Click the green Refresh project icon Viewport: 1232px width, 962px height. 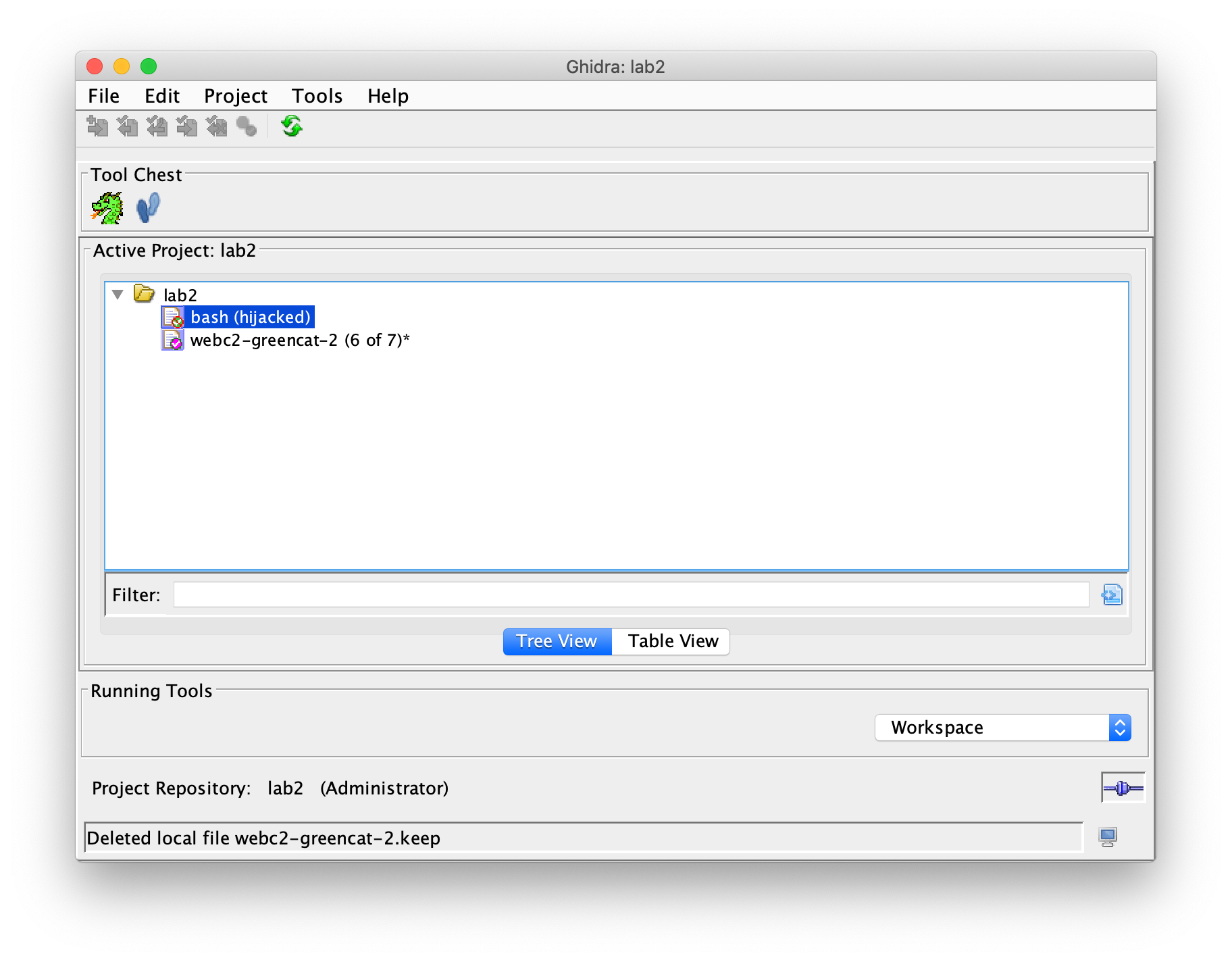(x=292, y=126)
